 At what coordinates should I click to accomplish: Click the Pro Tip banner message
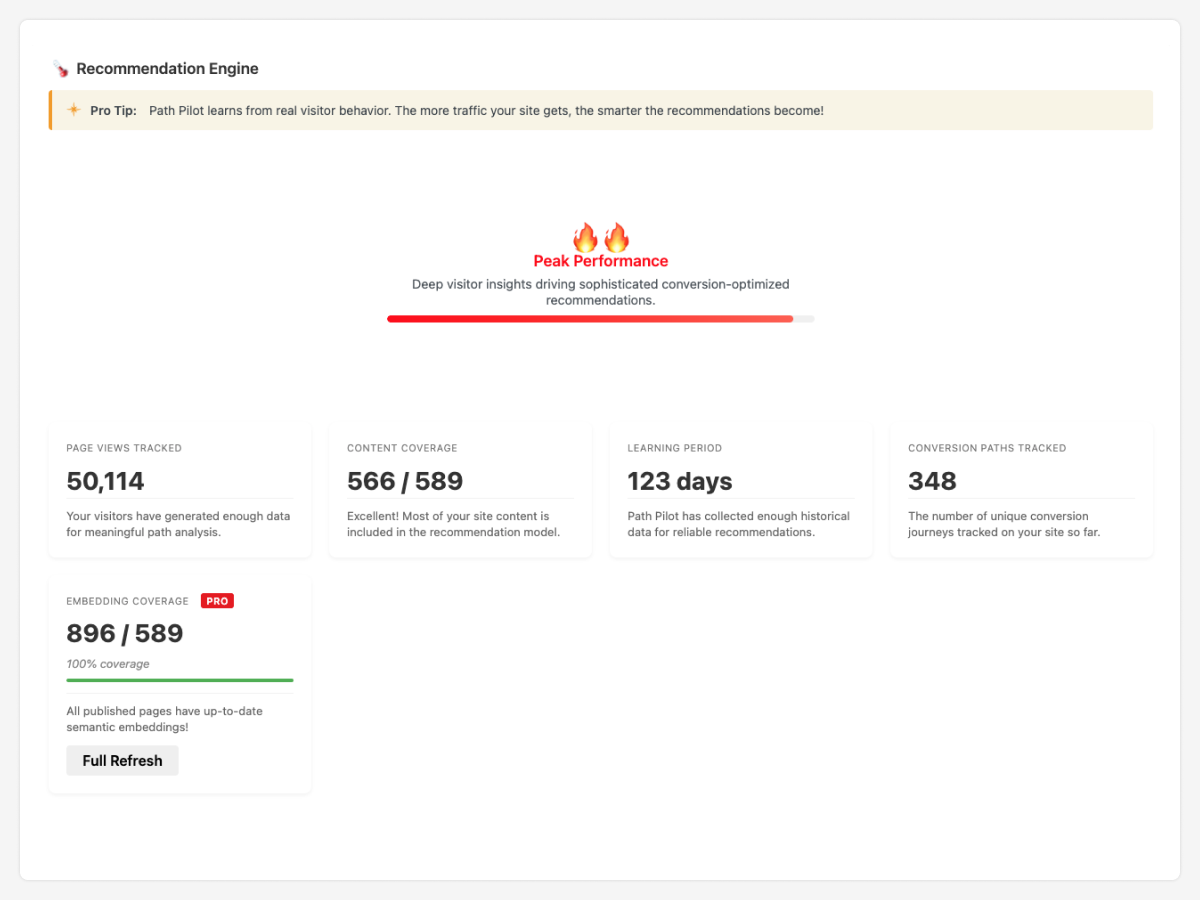[x=486, y=110]
